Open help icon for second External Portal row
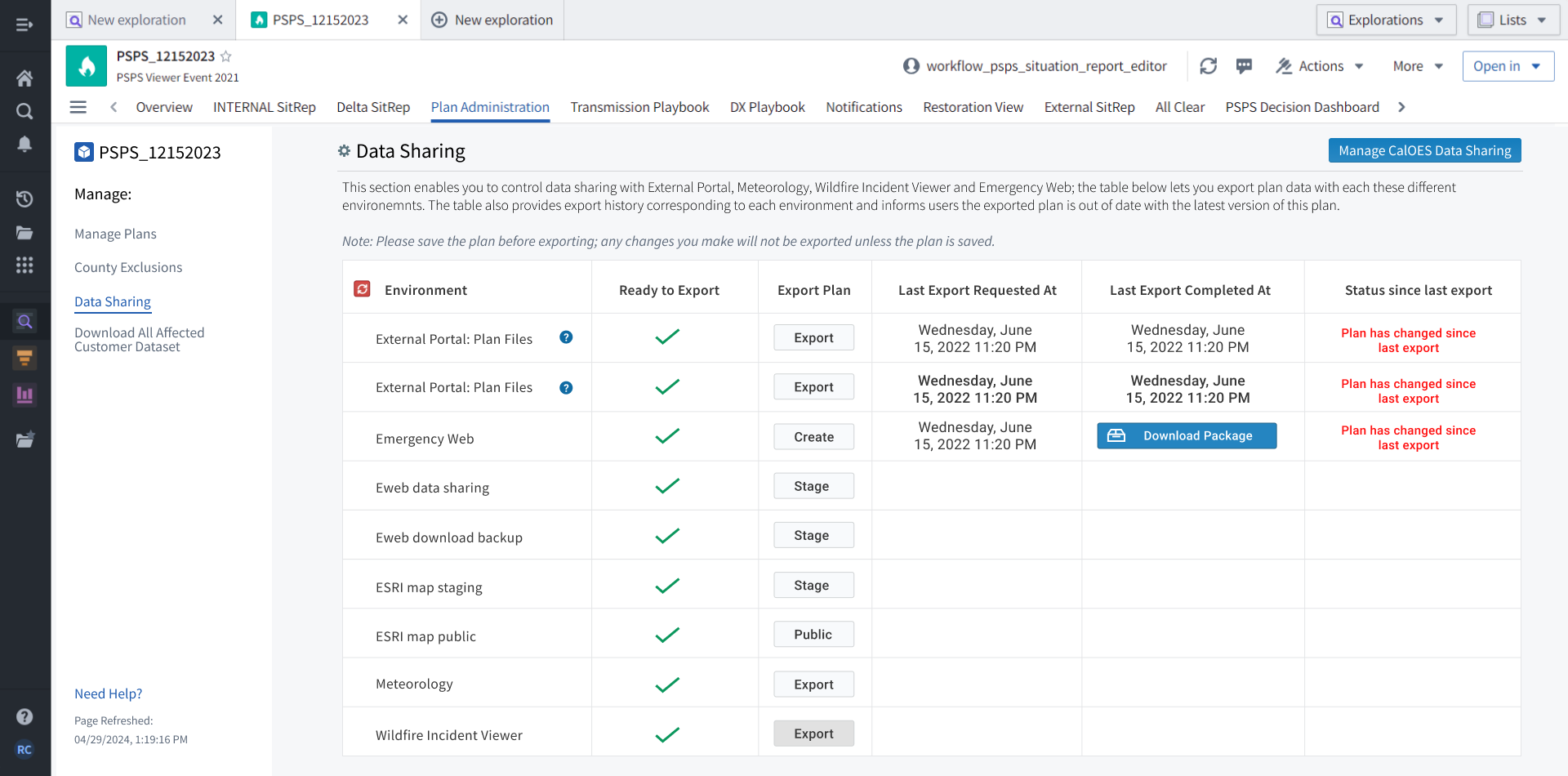This screenshot has width=1568, height=776. (x=566, y=388)
